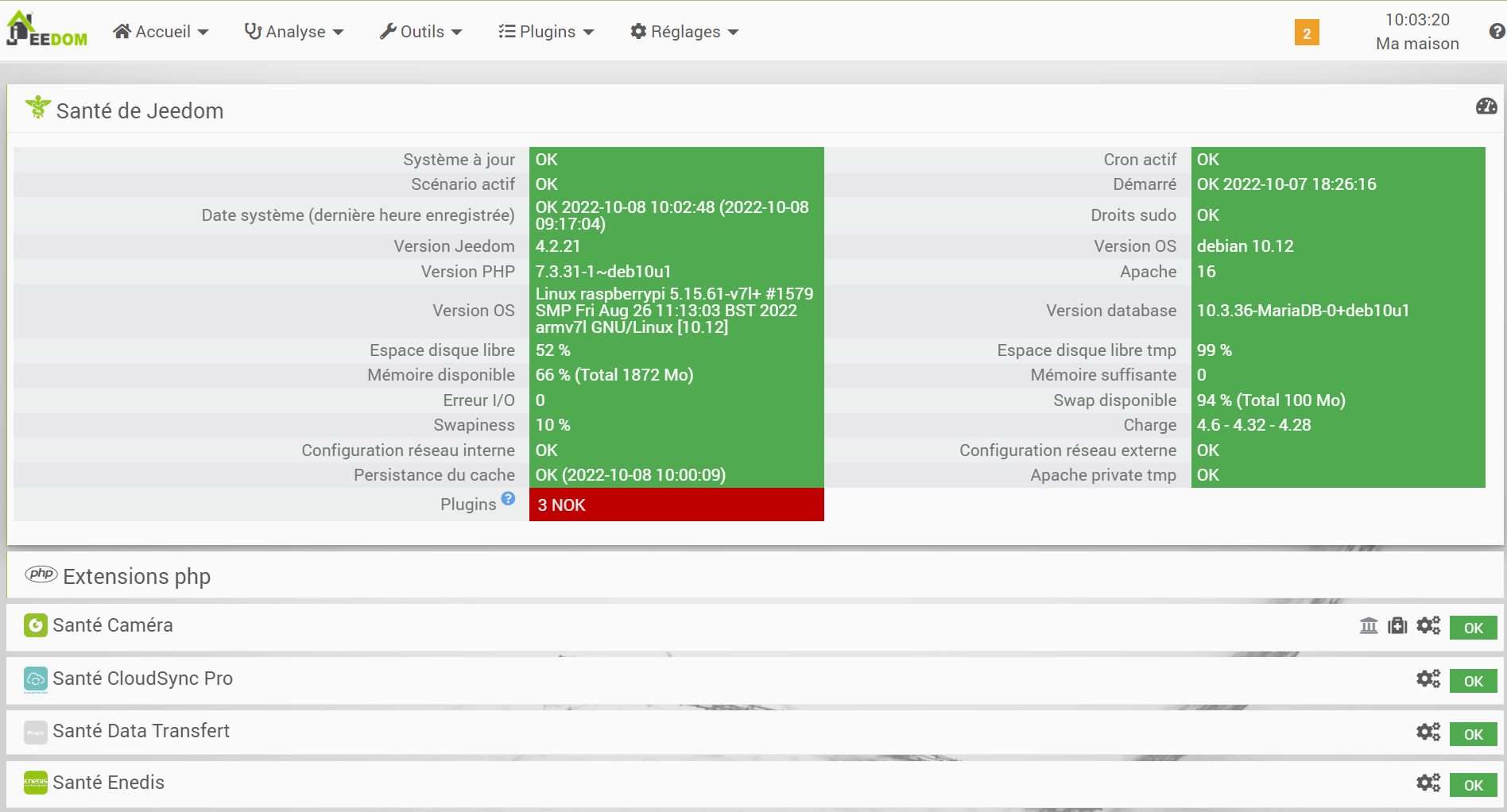The height and width of the screenshot is (812, 1507).
Task: Click the medkit icon in Santé Caméra row
Action: [1397, 625]
